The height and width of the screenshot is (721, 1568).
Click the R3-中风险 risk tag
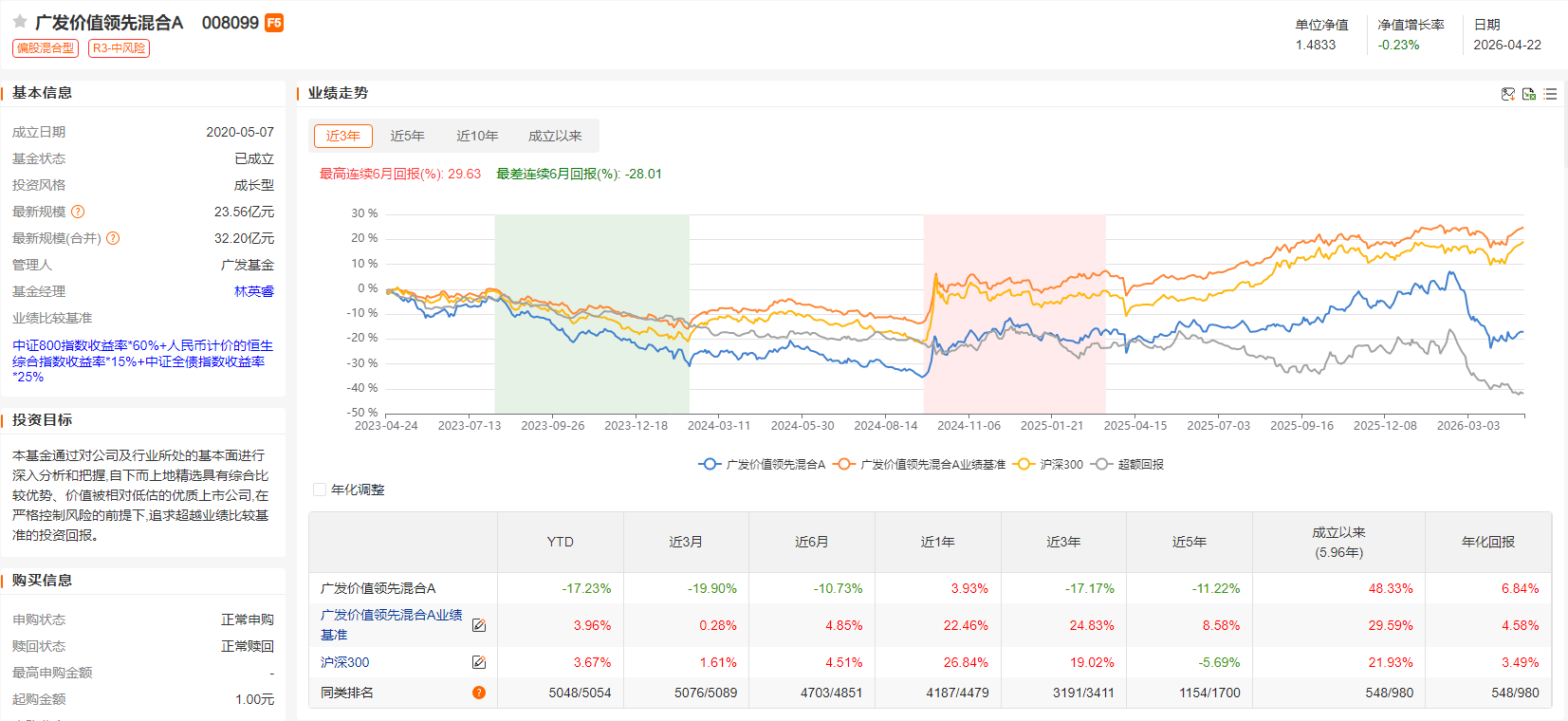(119, 48)
